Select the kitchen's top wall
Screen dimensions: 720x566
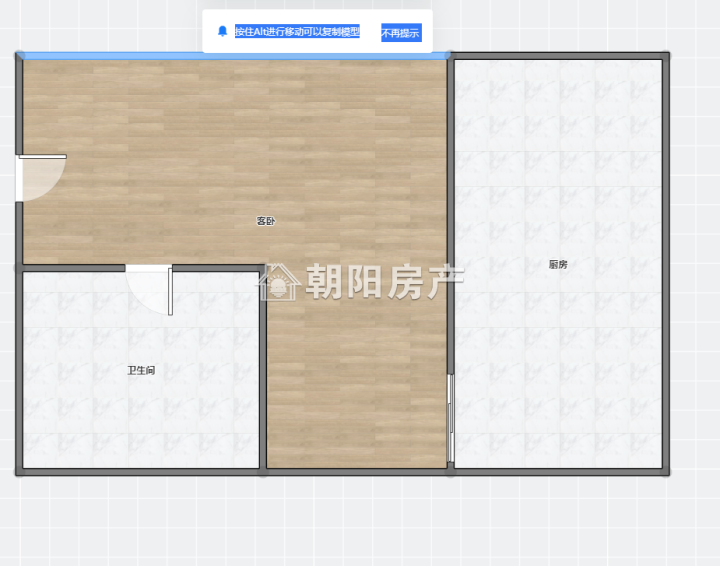point(558,56)
